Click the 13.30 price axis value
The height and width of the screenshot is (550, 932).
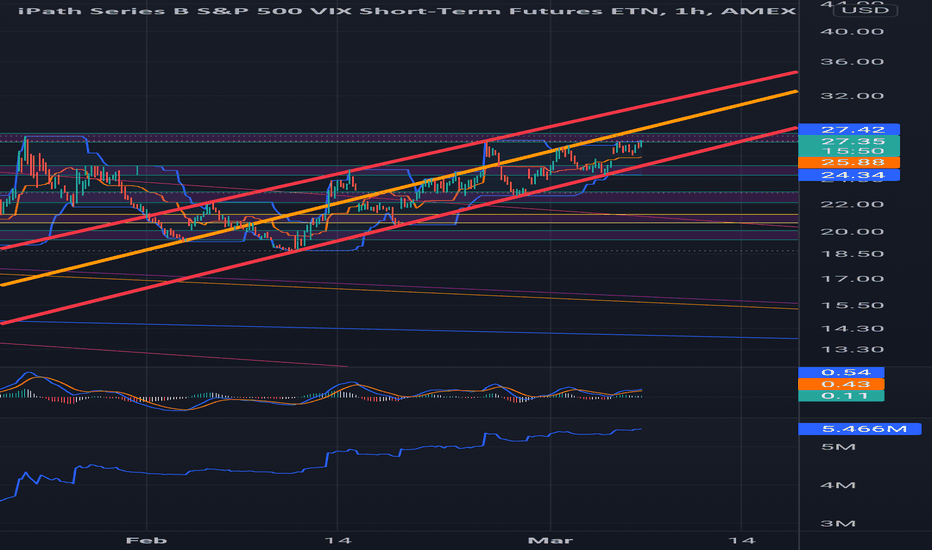[x=852, y=350]
